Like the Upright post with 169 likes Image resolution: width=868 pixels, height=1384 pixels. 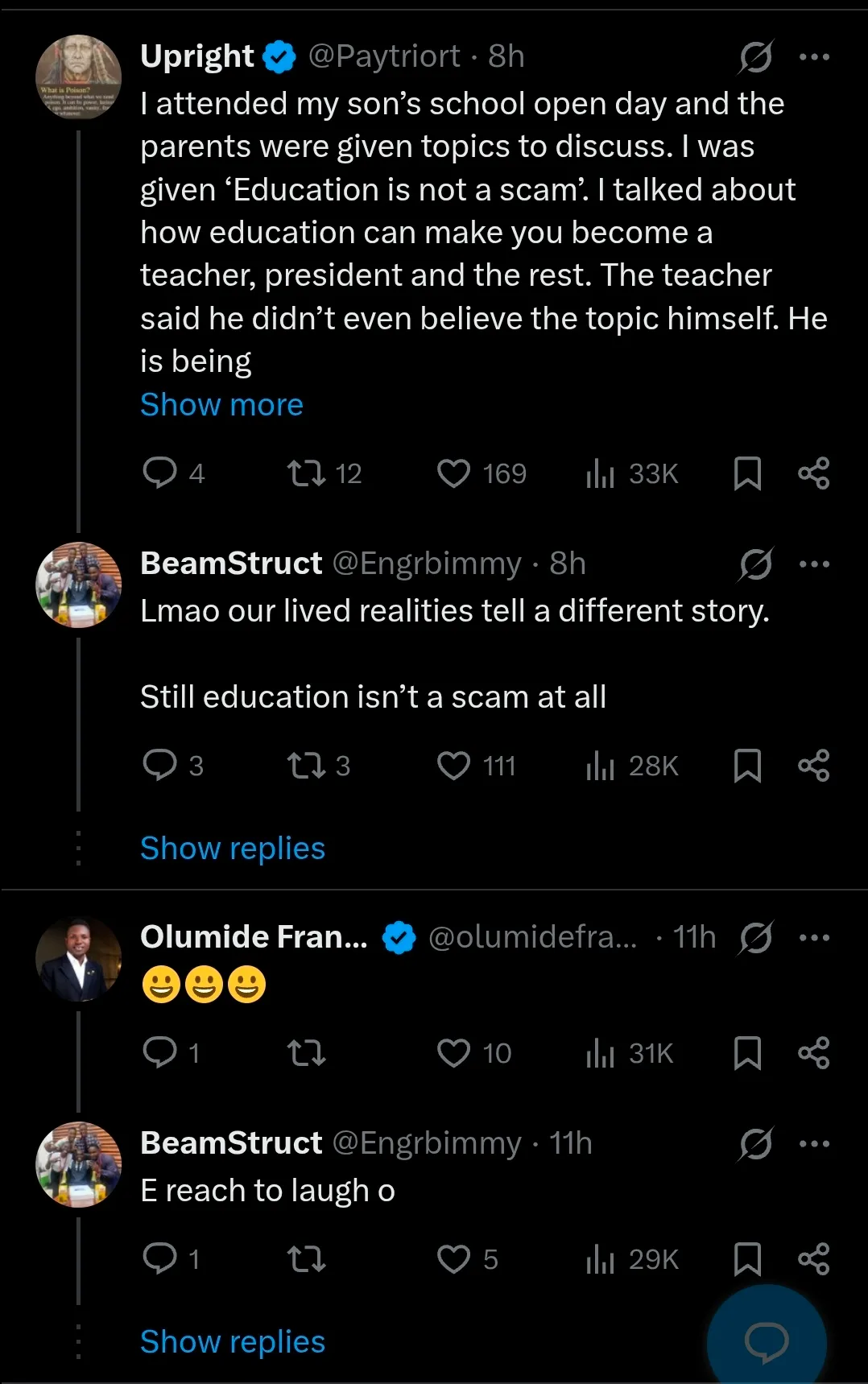453,473
